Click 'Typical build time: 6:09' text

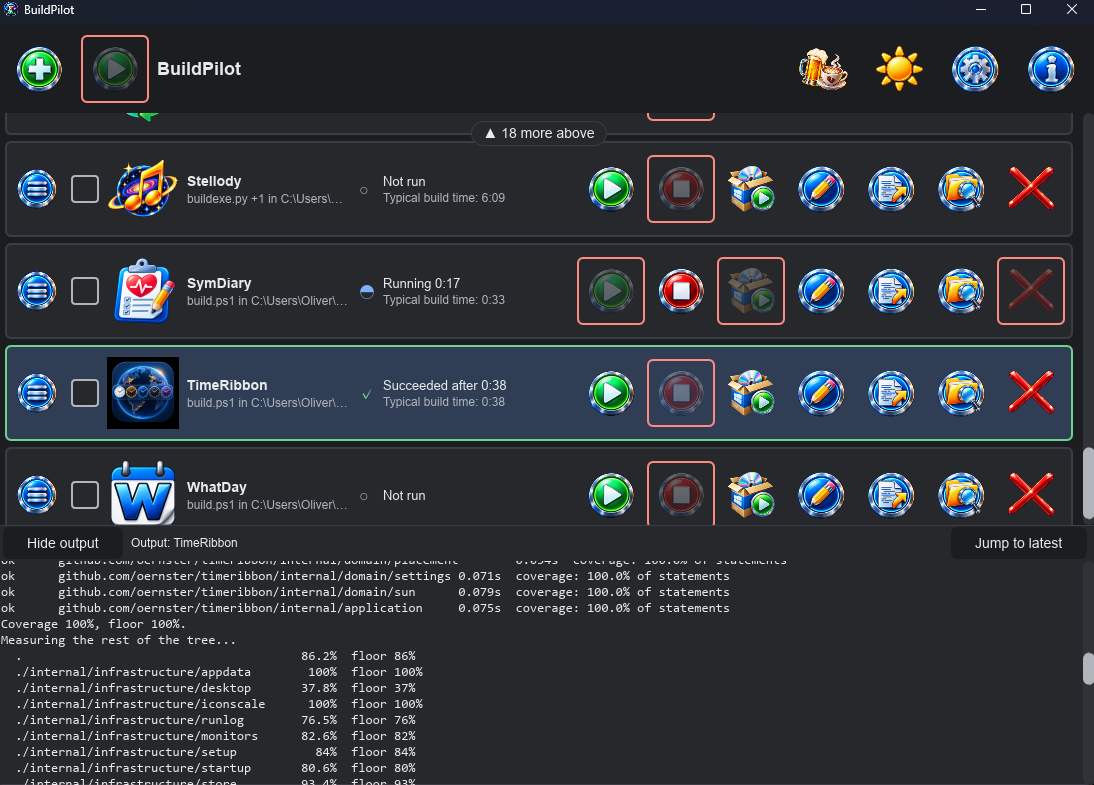(x=444, y=198)
